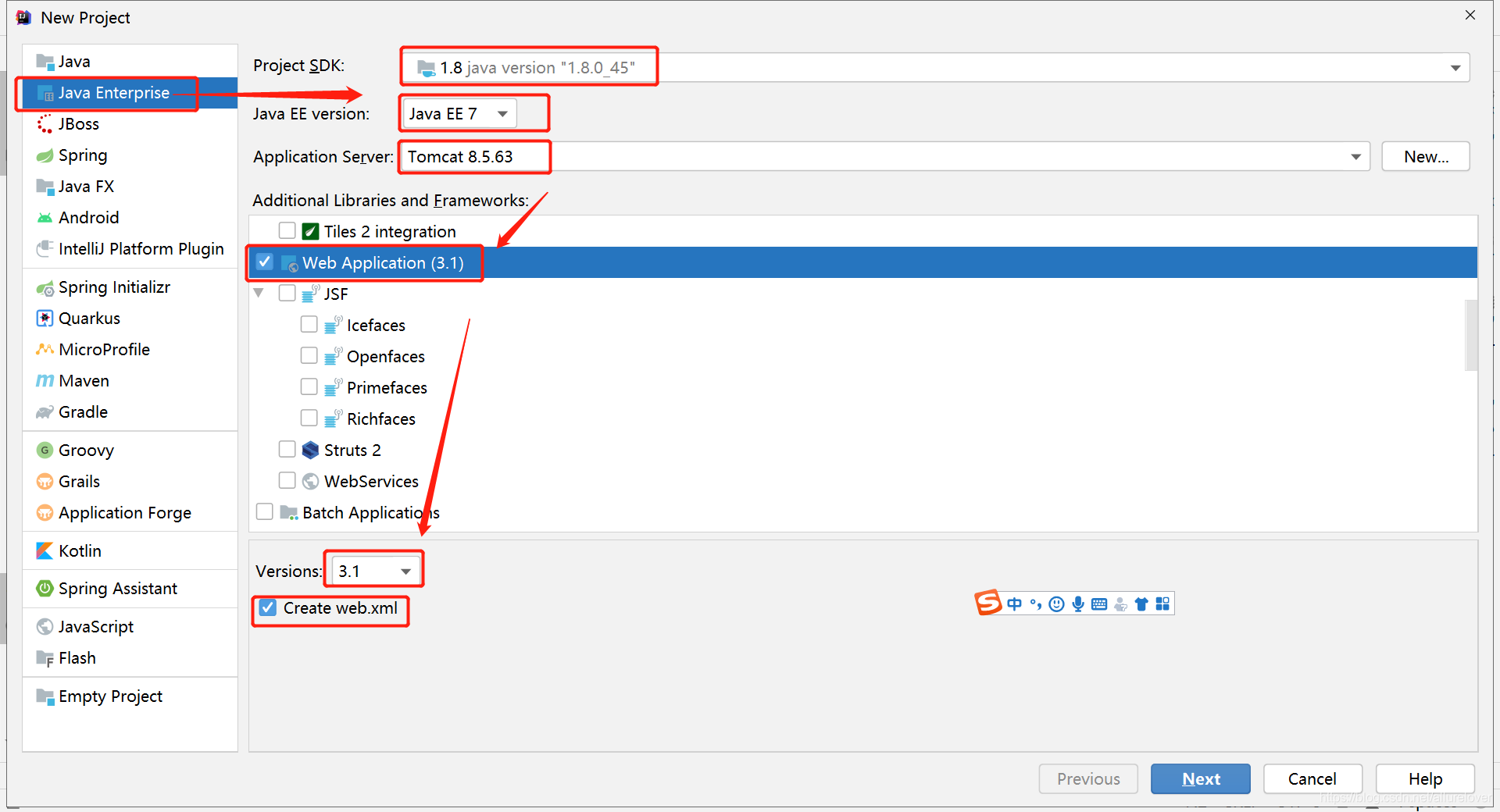This screenshot has width=1500, height=812.
Task: Click the Grails icon
Action: tap(45, 482)
